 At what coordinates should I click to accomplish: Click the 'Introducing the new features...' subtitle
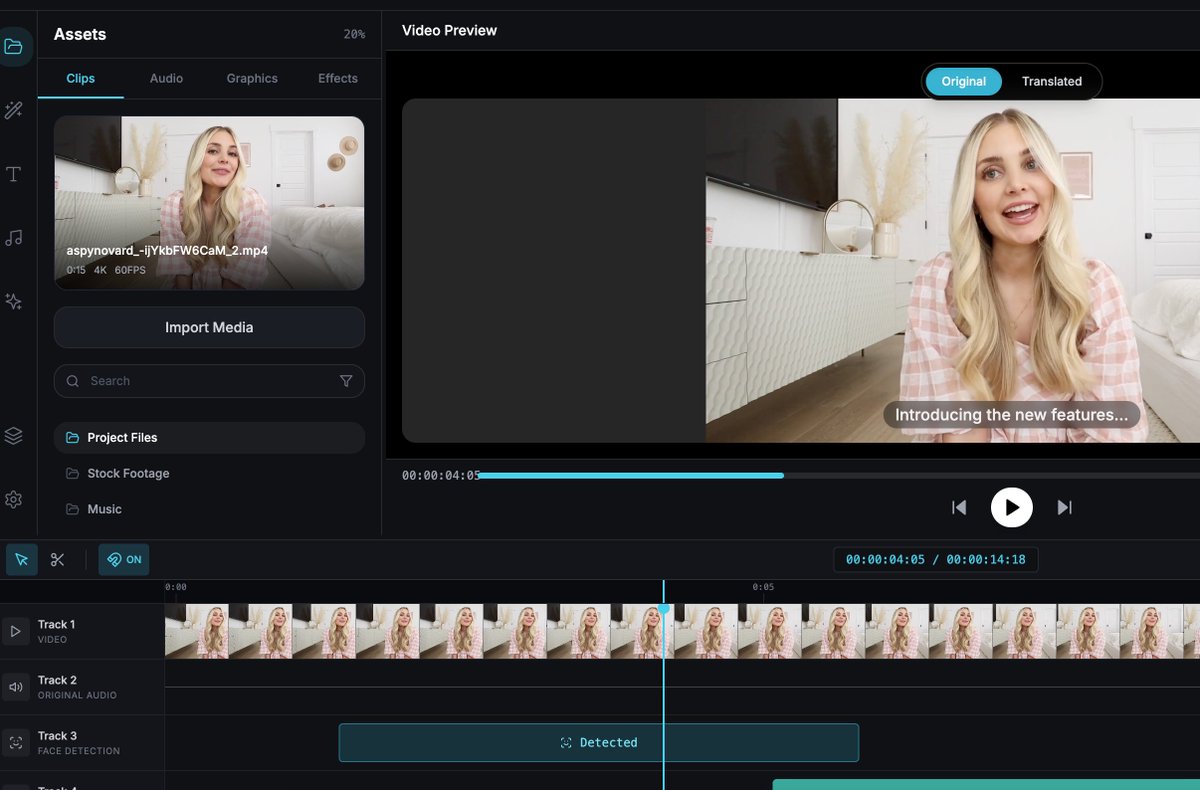(1011, 415)
